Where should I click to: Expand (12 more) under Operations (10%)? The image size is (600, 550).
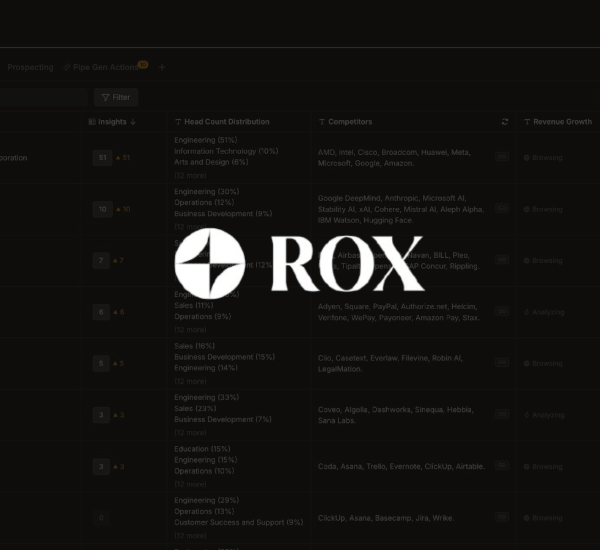coord(190,485)
